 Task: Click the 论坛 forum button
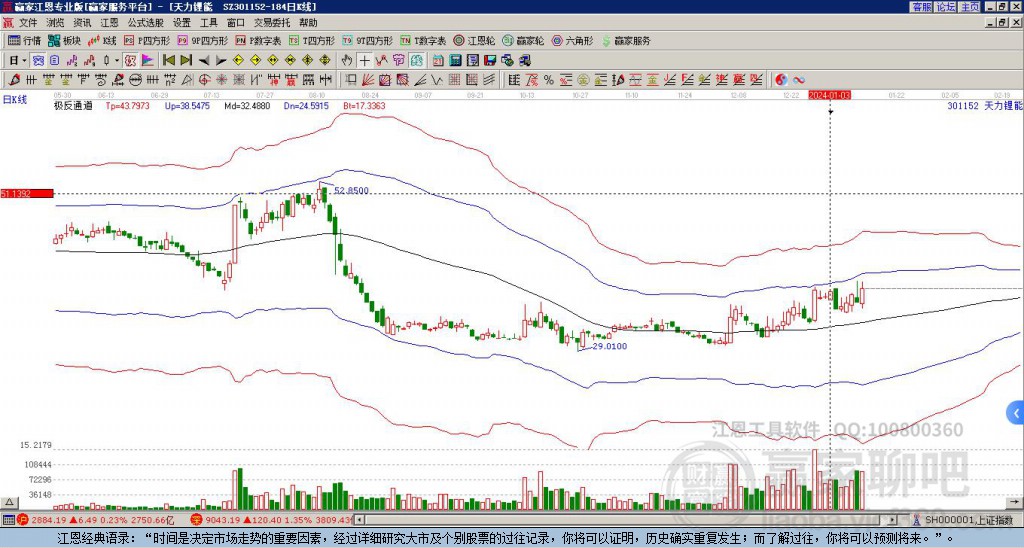(945, 7)
